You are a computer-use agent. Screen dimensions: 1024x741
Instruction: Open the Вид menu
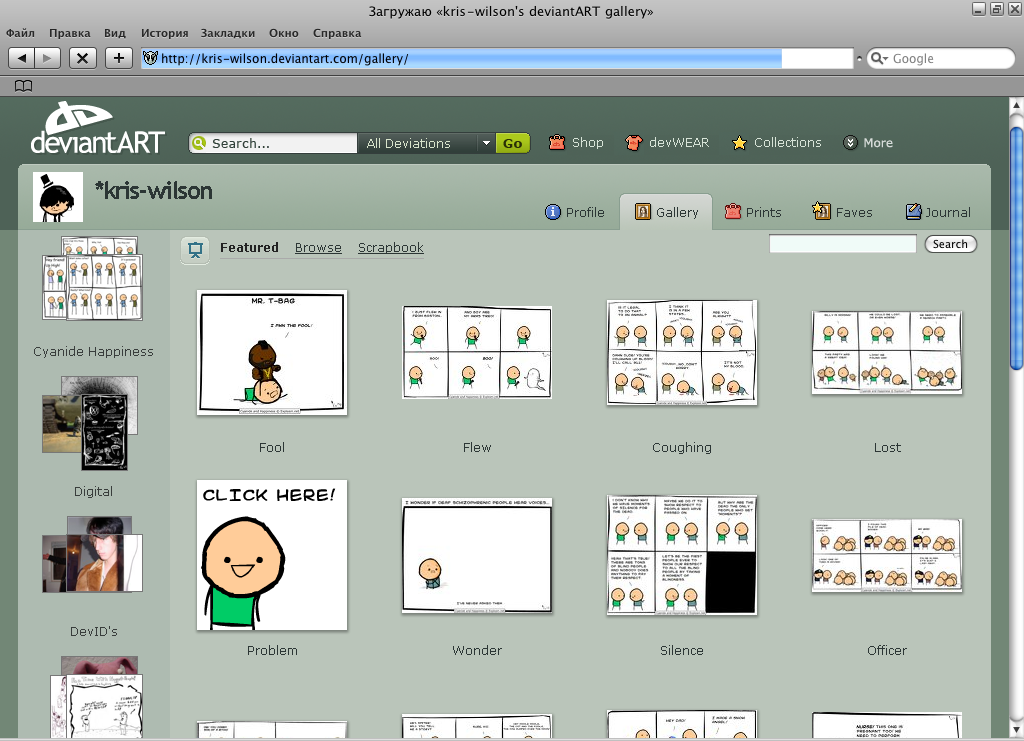[114, 33]
